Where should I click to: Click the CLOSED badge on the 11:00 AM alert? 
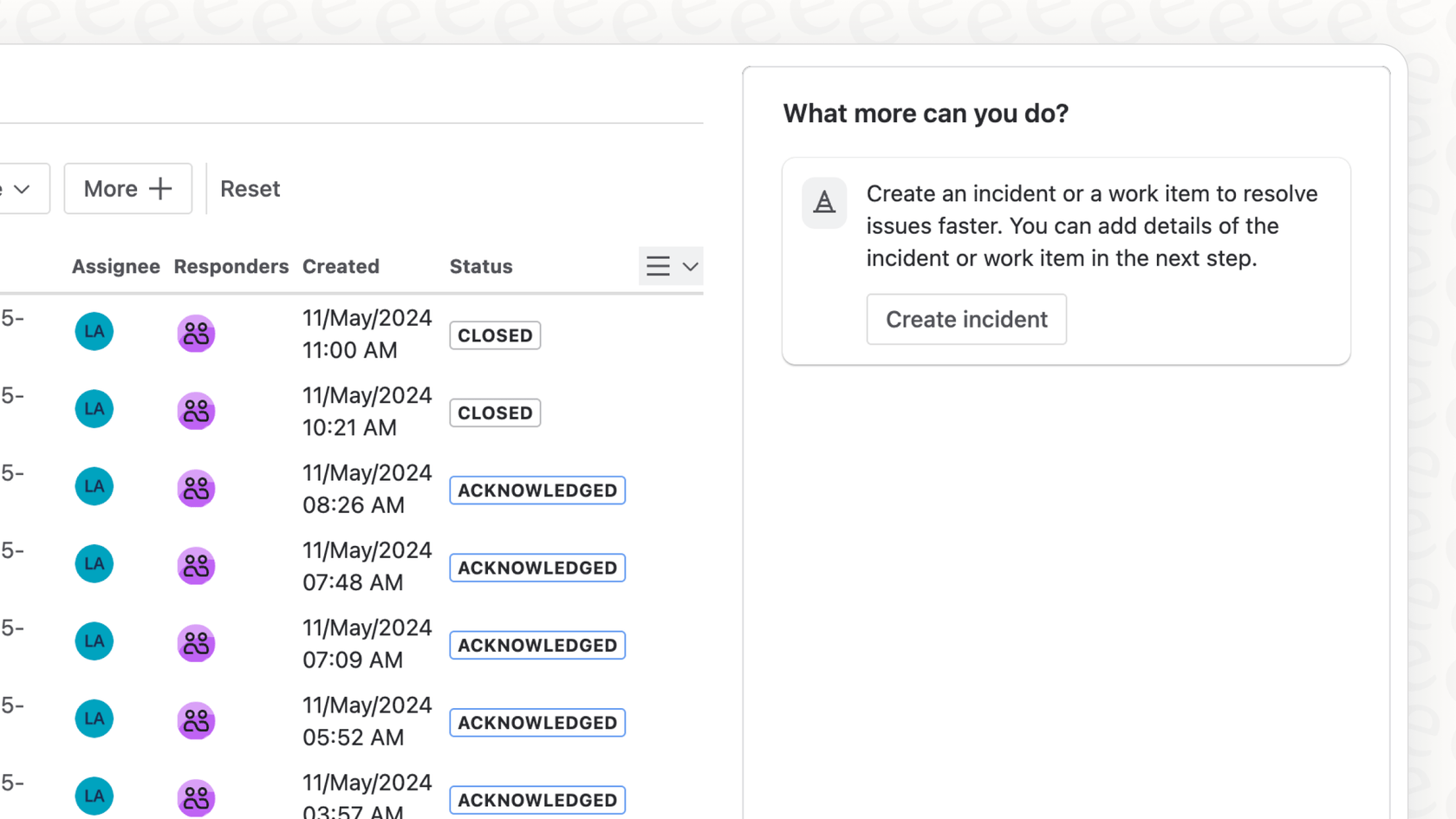494,335
